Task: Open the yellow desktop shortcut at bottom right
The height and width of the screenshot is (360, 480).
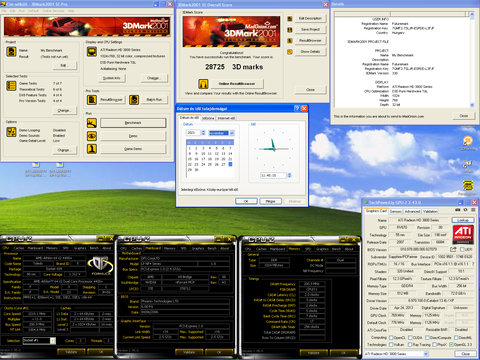Action: [468, 186]
